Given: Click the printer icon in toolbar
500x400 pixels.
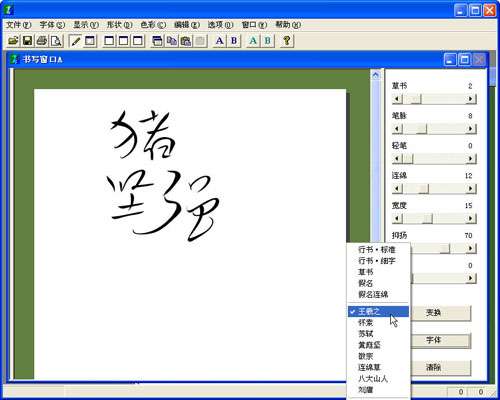Looking at the screenshot, I should pos(42,41).
